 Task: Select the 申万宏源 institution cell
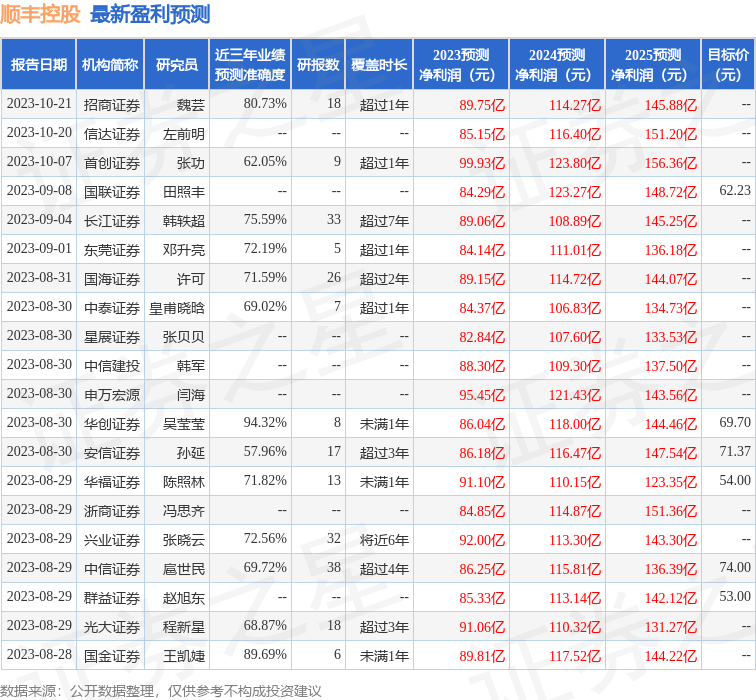[112, 394]
